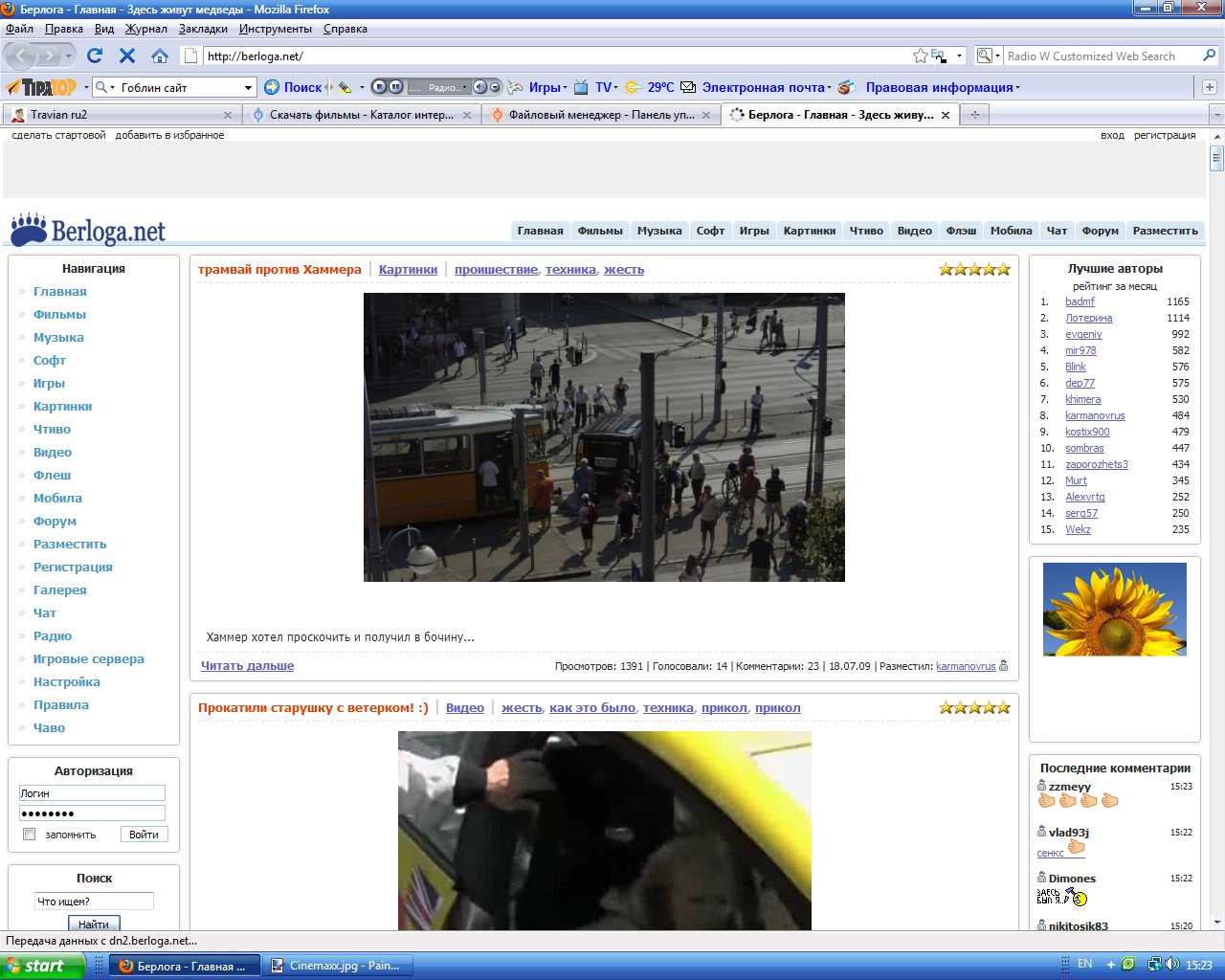Open the tram accident photo thumbnail
Viewport: 1225px width, 980px height.
click(x=604, y=437)
